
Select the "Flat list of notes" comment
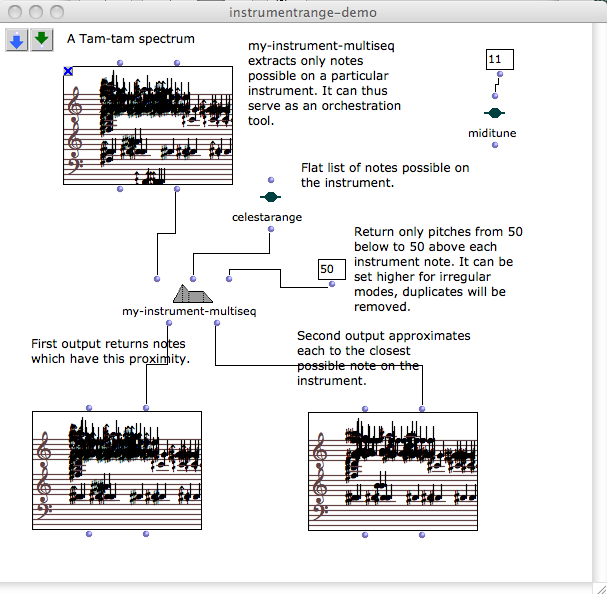coord(384,175)
